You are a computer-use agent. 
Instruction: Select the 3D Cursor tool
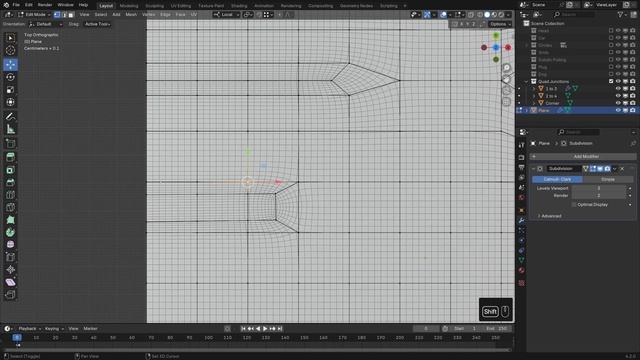(x=10, y=51)
